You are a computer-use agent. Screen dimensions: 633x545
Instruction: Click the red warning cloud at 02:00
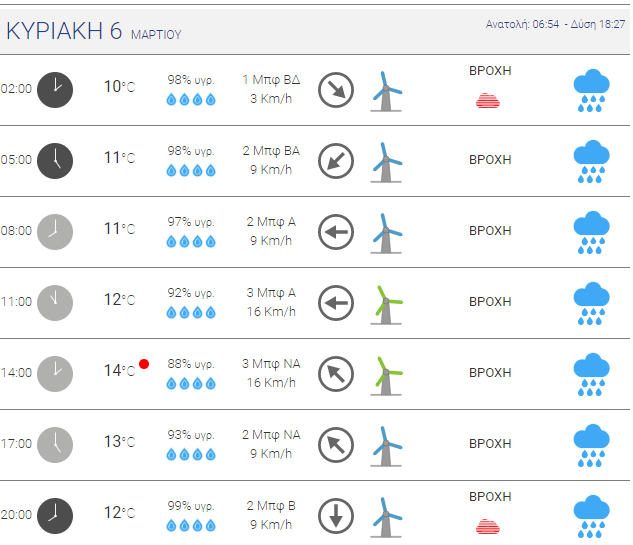(x=488, y=101)
